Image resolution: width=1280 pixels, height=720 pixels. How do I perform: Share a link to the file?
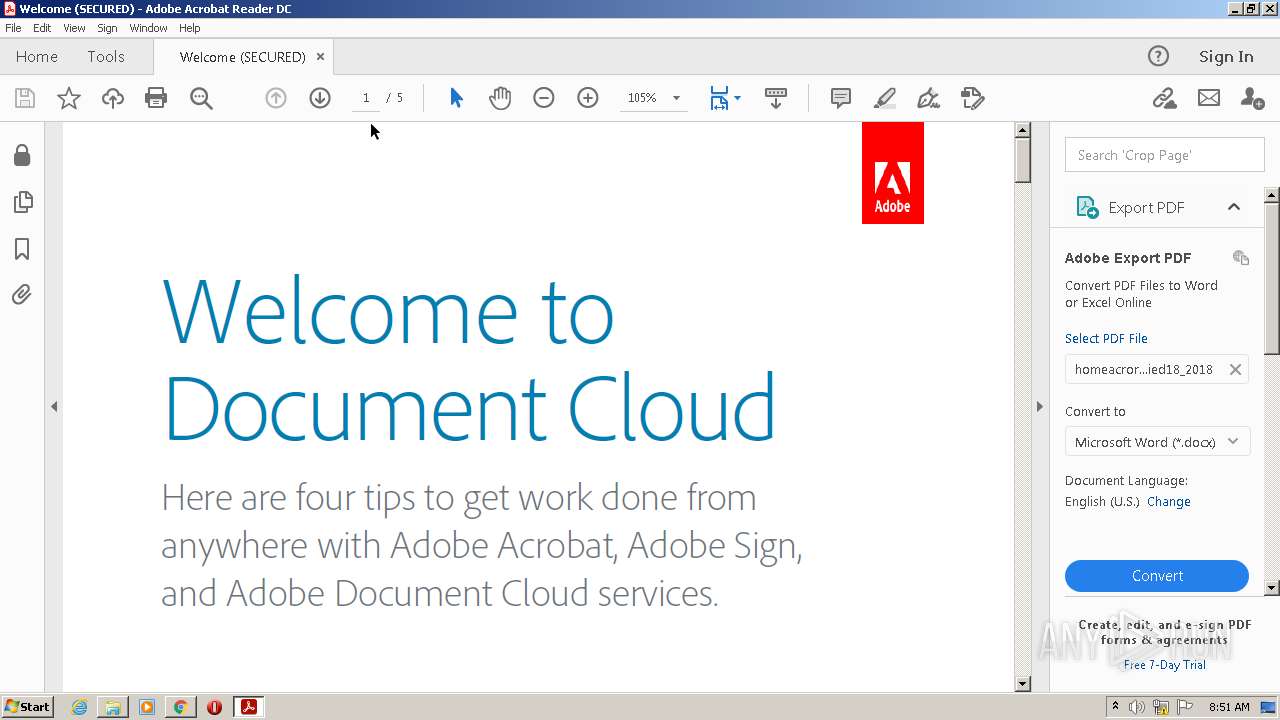click(x=1164, y=98)
